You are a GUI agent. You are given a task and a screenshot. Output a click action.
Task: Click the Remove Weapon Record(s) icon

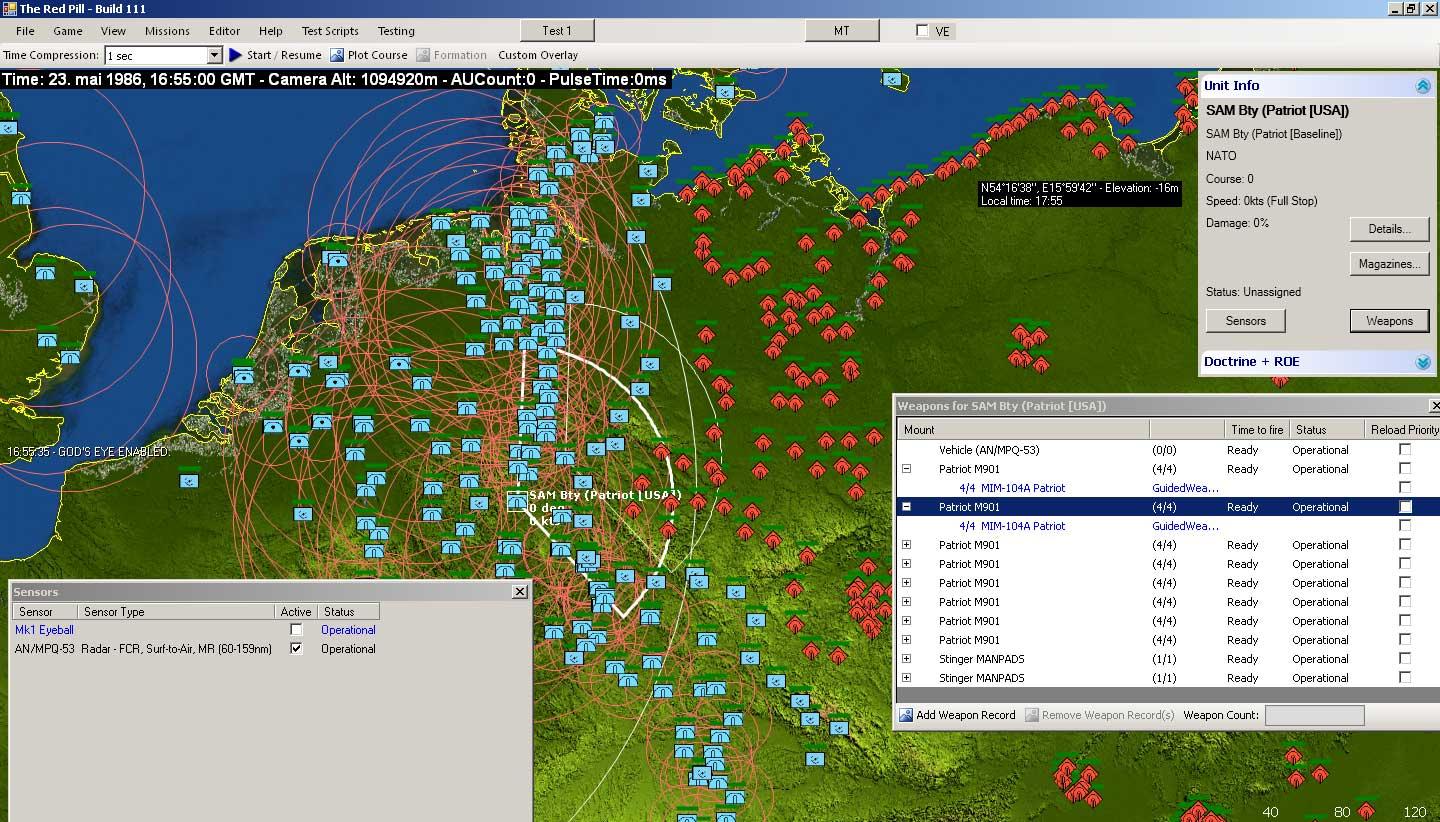coord(1032,715)
